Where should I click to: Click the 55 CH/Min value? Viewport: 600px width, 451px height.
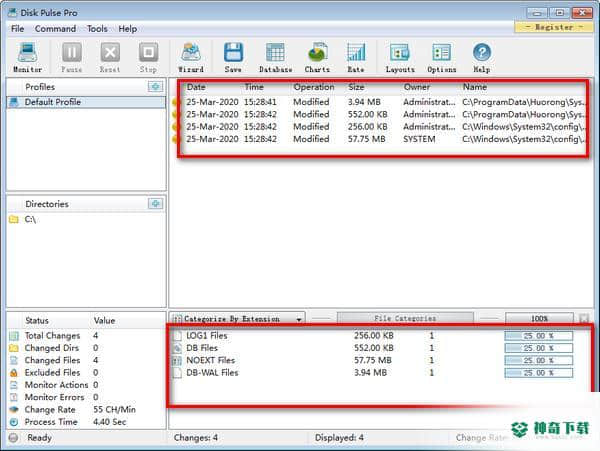point(114,410)
